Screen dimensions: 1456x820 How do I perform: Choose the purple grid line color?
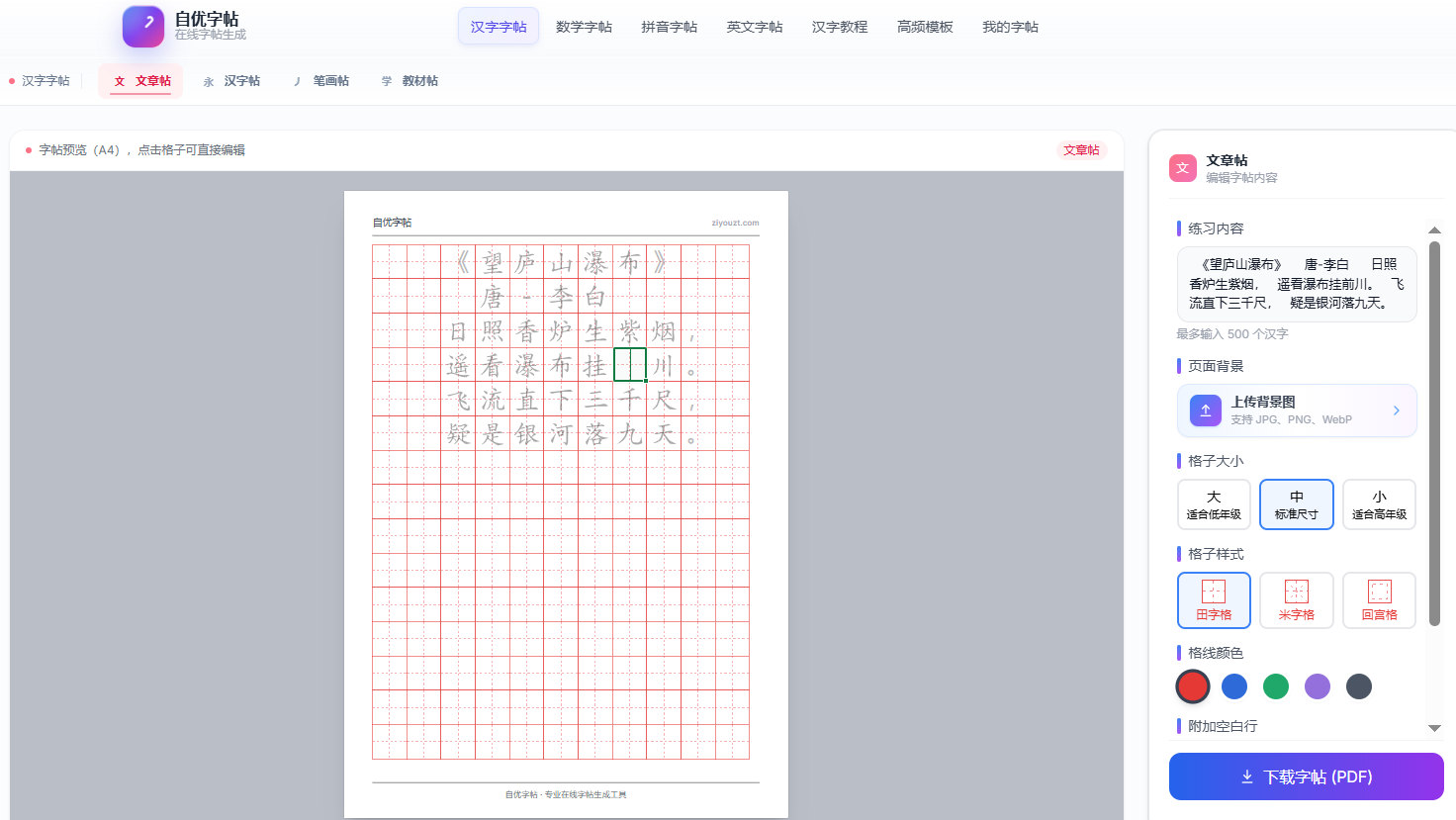point(1318,686)
